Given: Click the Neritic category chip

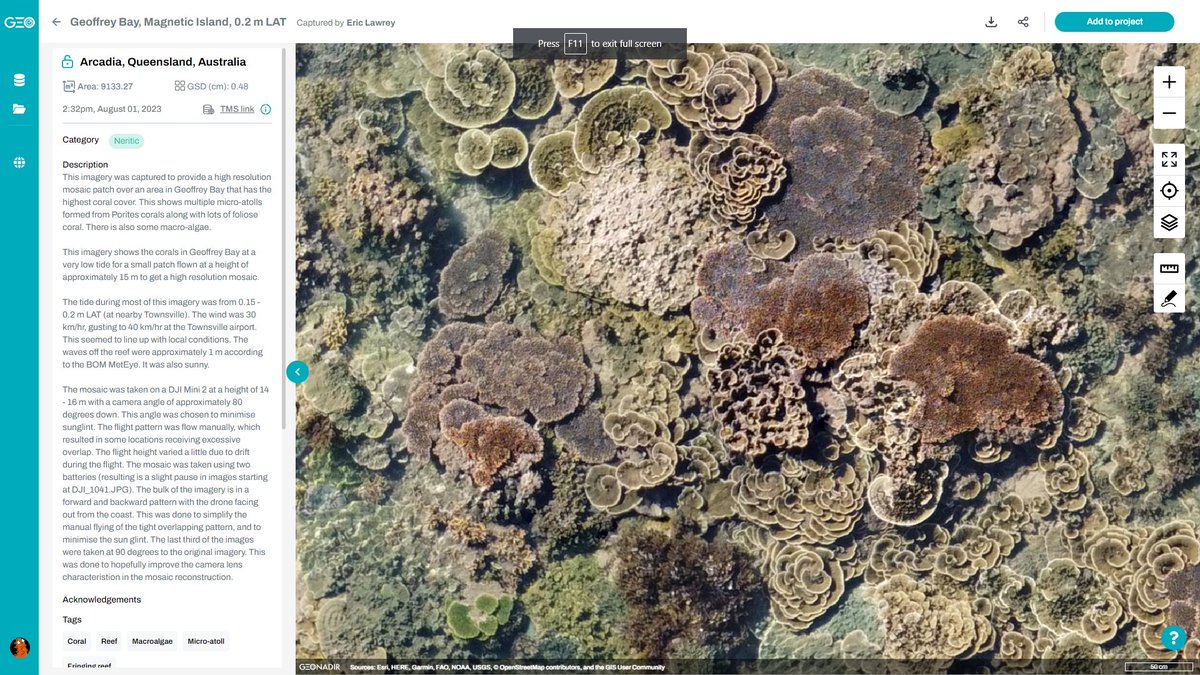Looking at the screenshot, I should [127, 141].
